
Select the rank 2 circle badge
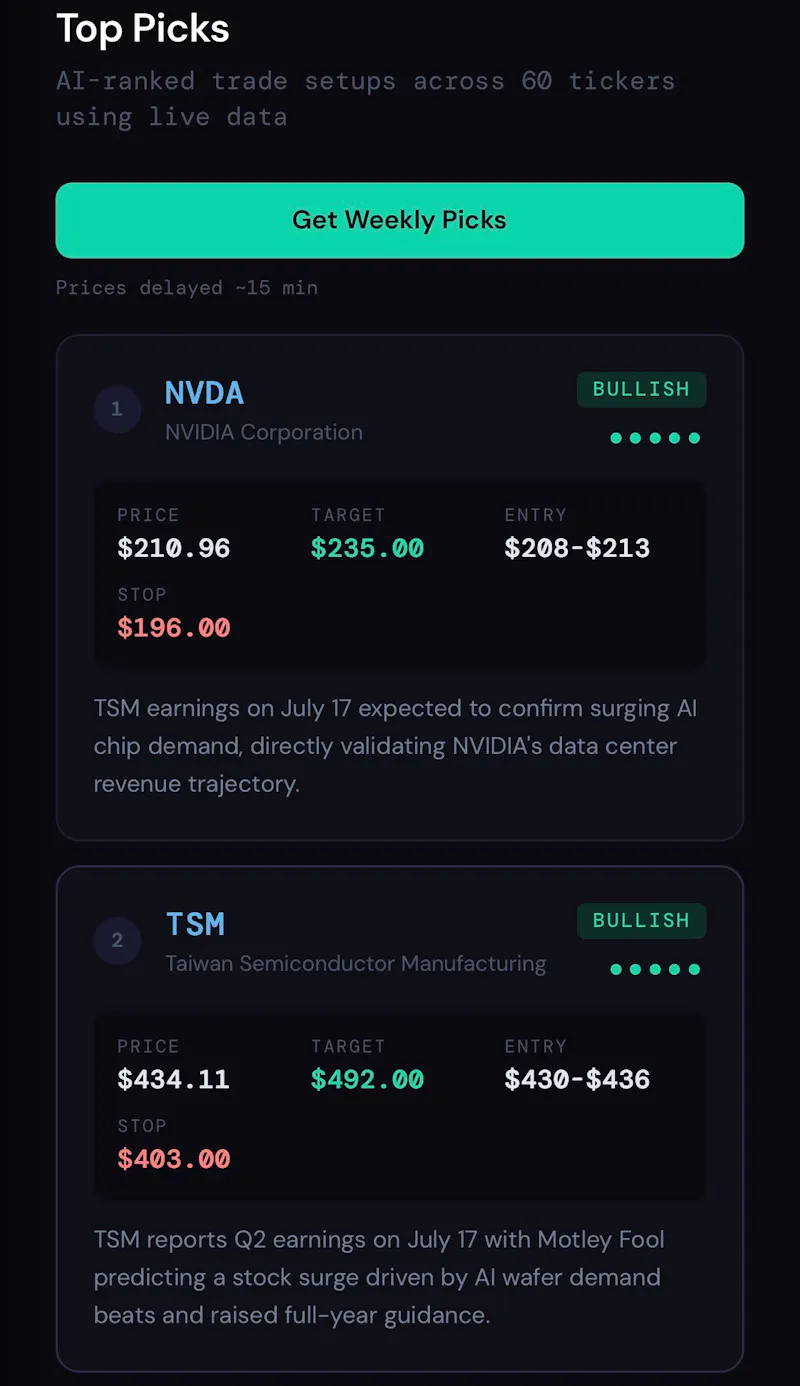pos(117,940)
